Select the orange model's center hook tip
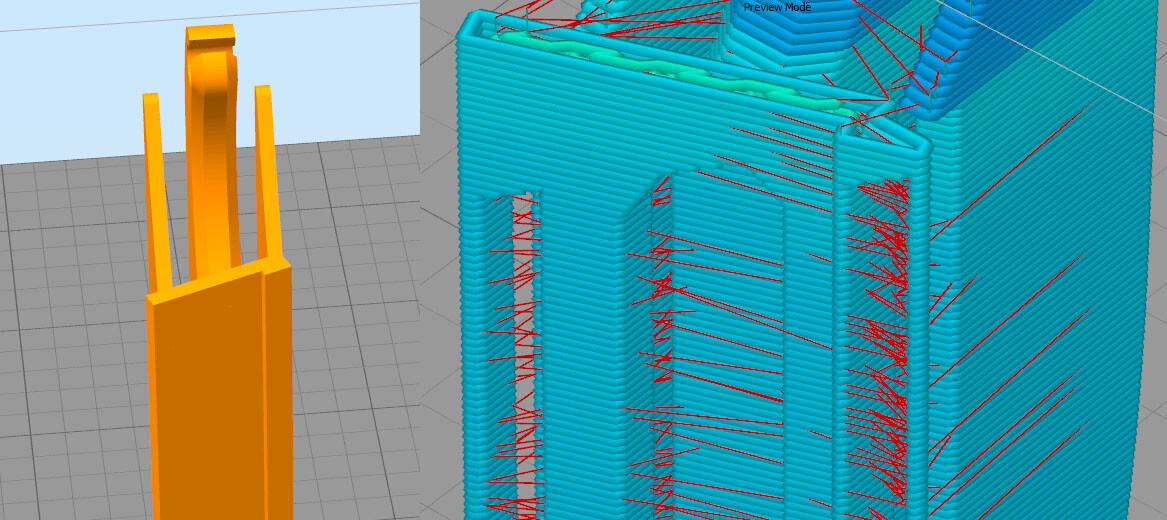Screen dimensions: 1167x520 (x=211, y=35)
